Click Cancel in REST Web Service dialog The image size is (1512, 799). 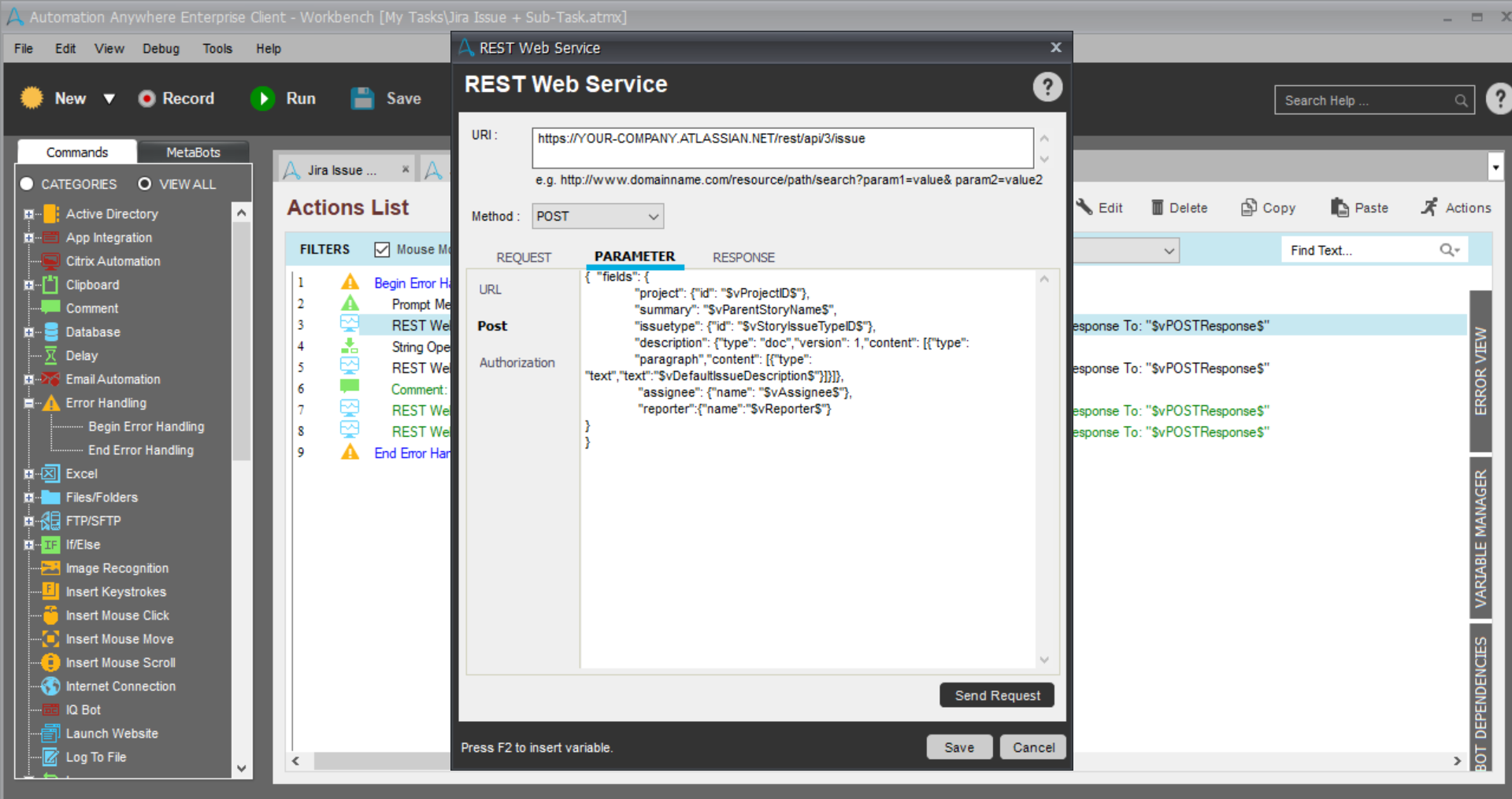point(1032,747)
